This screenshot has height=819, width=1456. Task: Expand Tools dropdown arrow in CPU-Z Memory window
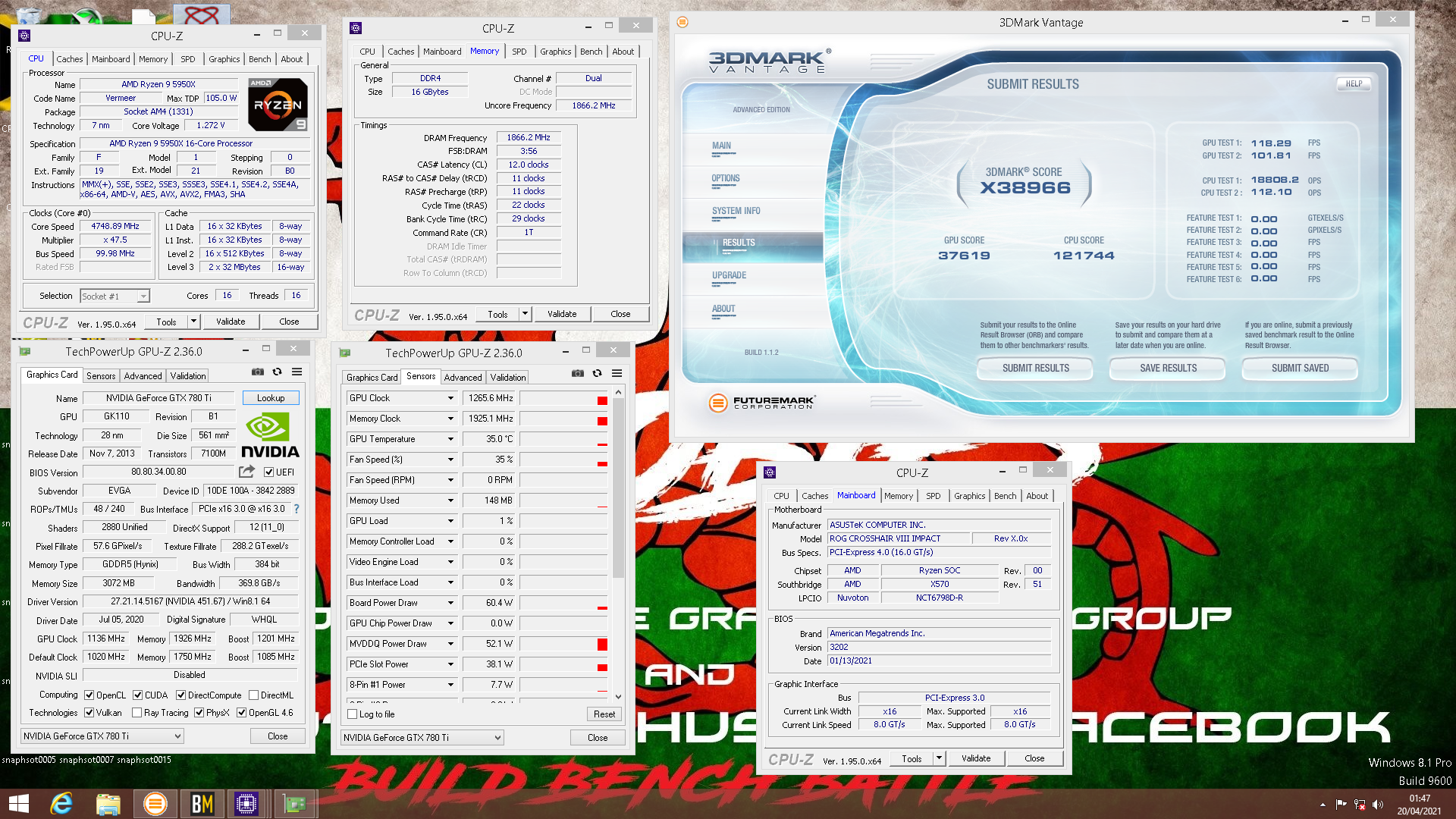tap(525, 314)
